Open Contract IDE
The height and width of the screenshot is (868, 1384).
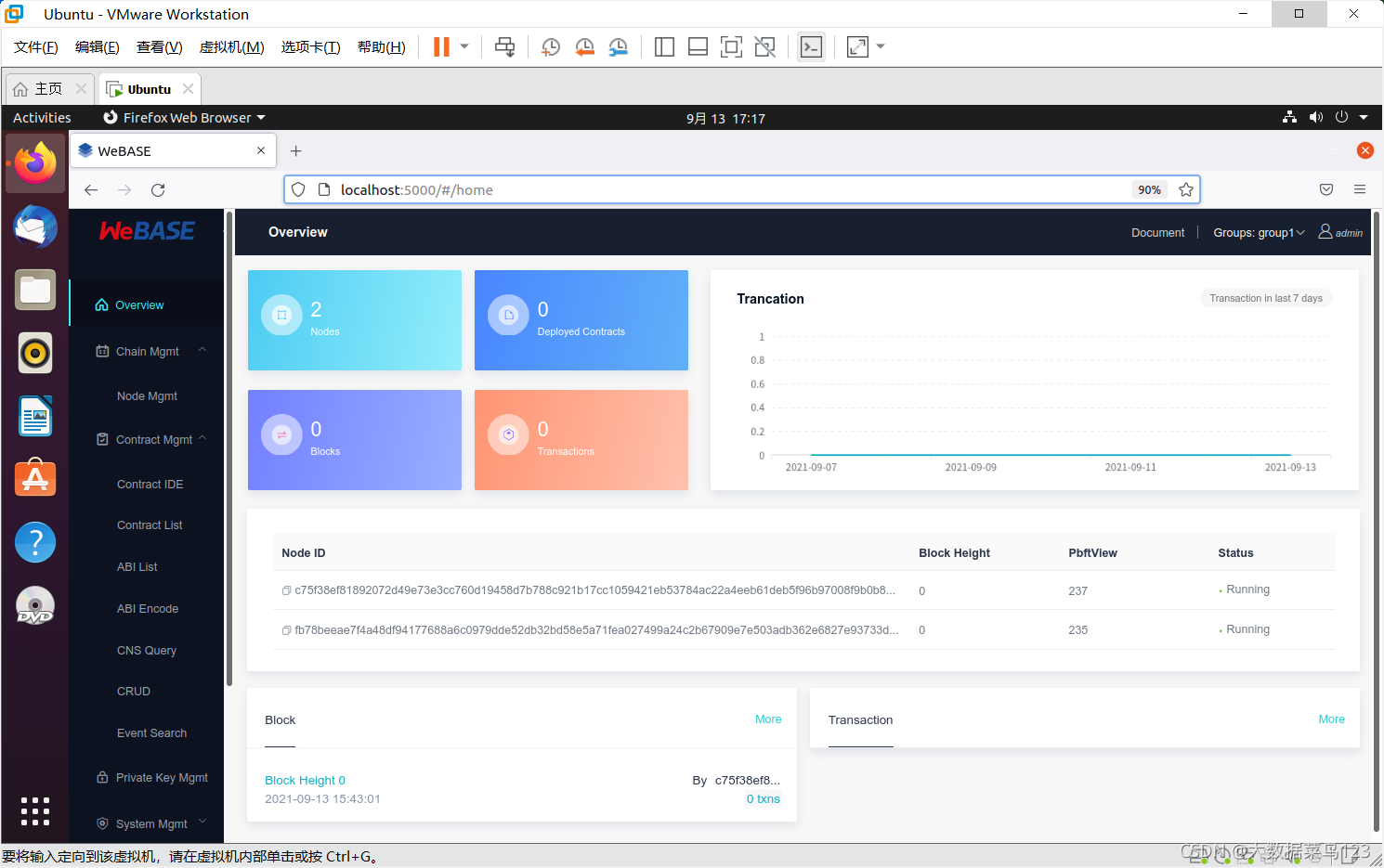tap(150, 485)
